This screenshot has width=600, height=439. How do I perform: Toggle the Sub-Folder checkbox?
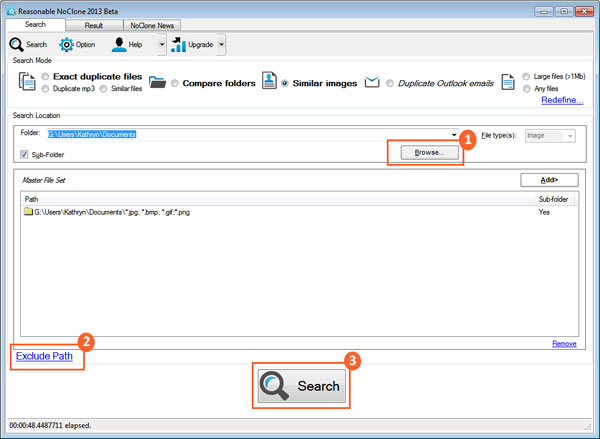(x=24, y=154)
